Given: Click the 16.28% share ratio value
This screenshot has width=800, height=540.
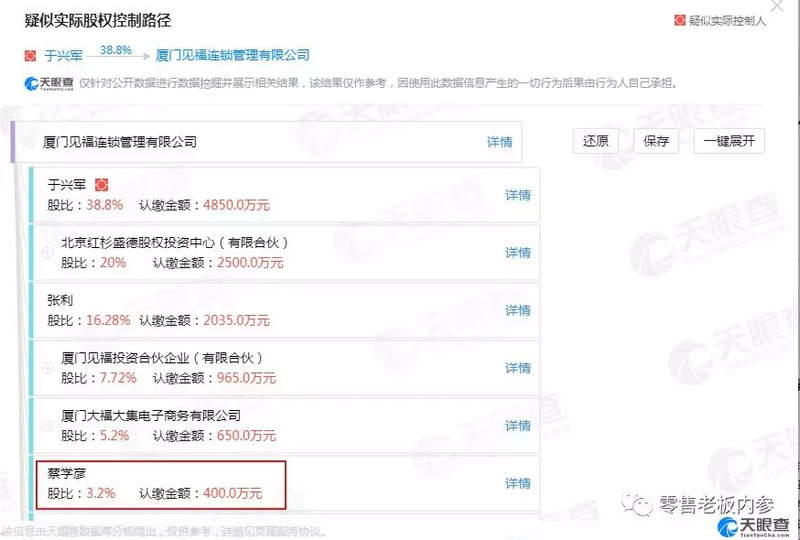Looking at the screenshot, I should coord(108,321).
